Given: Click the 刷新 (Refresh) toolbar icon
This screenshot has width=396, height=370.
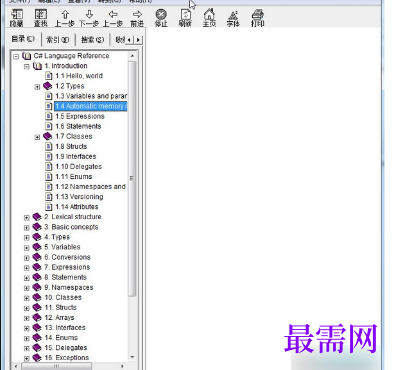Looking at the screenshot, I should click(185, 18).
